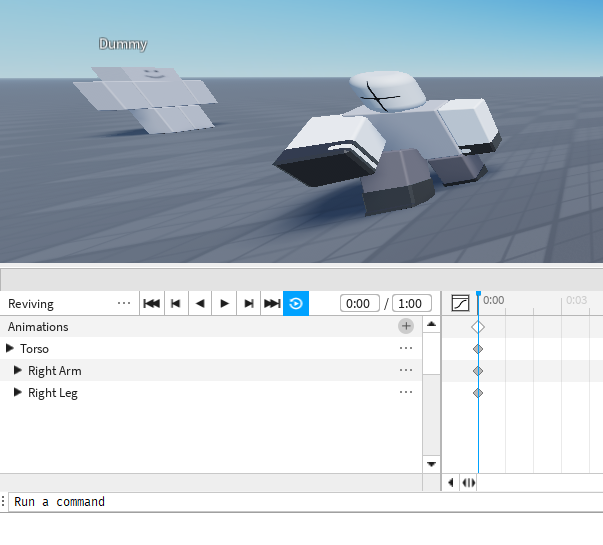Jump to the first keyframe
Screen dimensions: 603x545
152,303
